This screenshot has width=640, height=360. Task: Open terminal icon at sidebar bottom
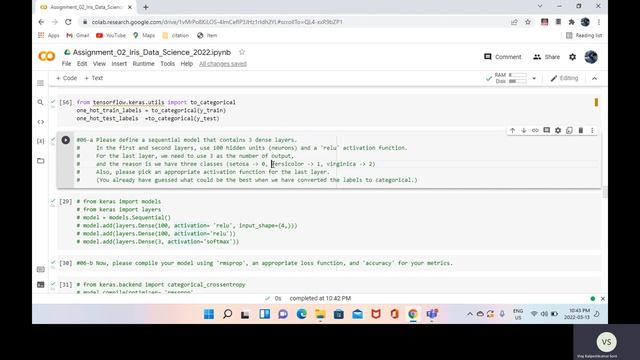(x=40, y=285)
